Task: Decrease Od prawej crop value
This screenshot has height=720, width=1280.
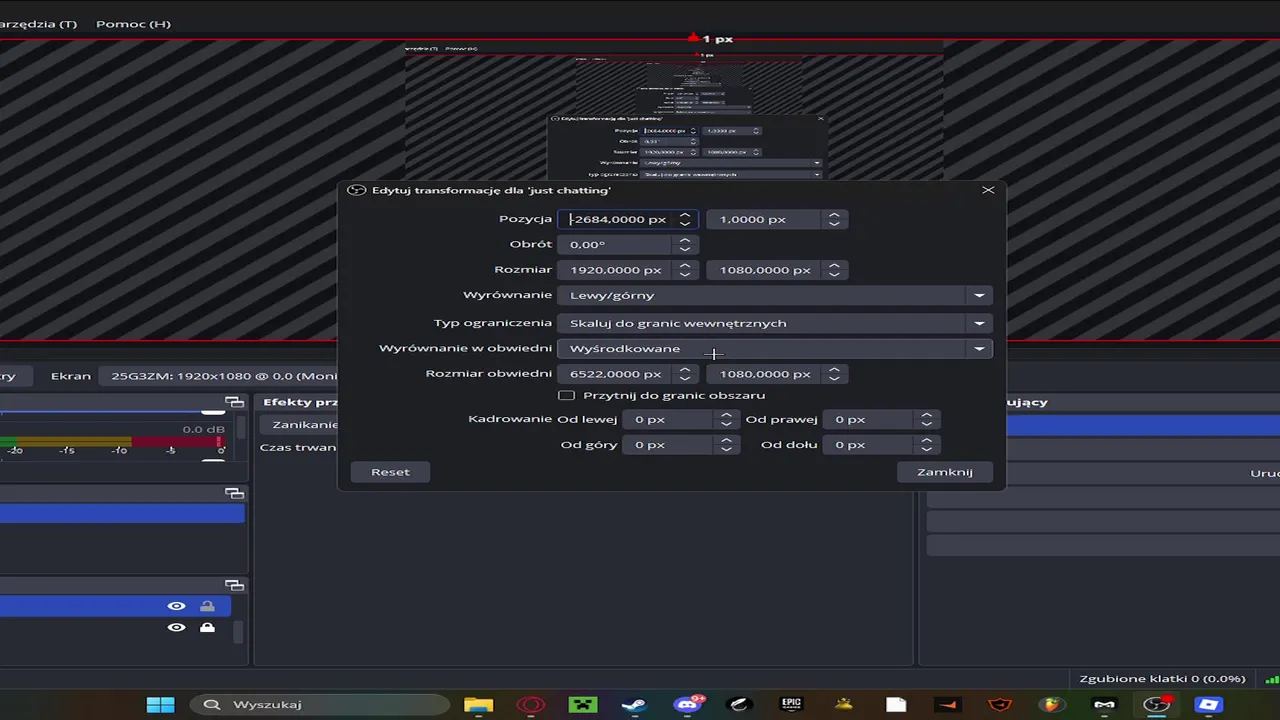Action: [927, 424]
